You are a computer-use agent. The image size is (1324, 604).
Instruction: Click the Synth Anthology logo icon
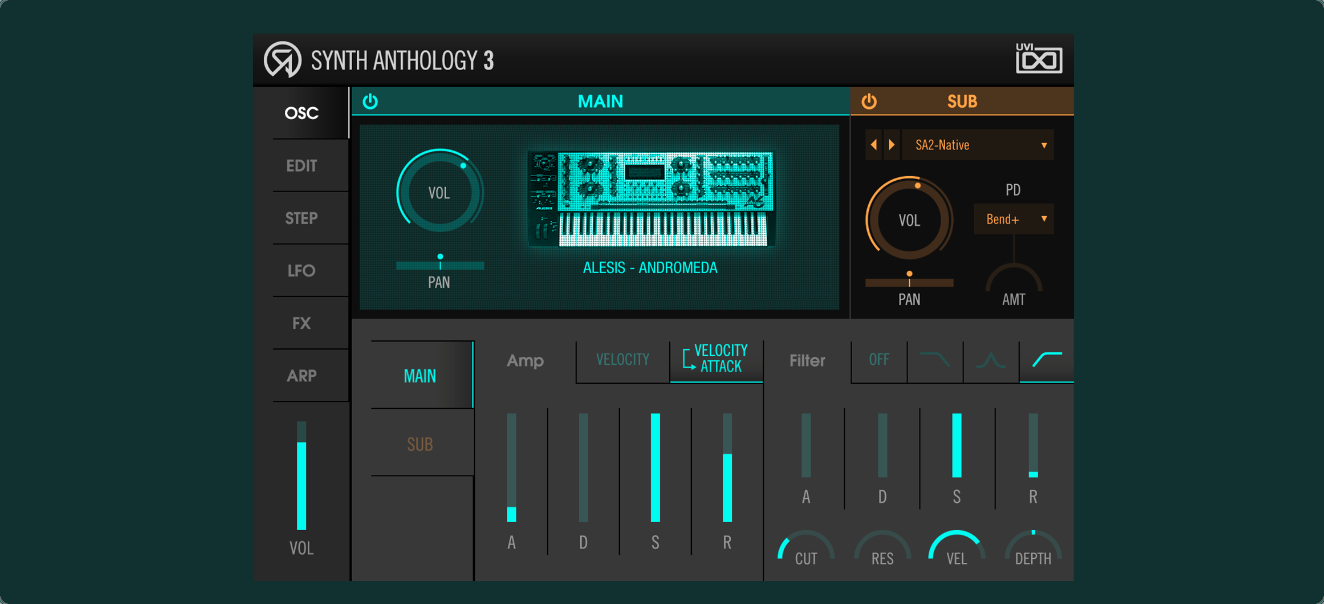[x=282, y=60]
